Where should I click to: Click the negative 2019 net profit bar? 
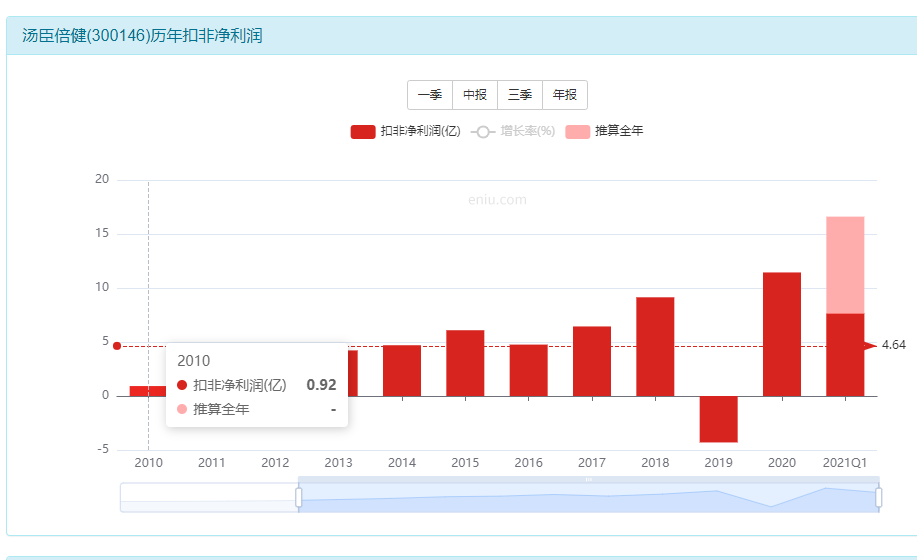[718, 419]
